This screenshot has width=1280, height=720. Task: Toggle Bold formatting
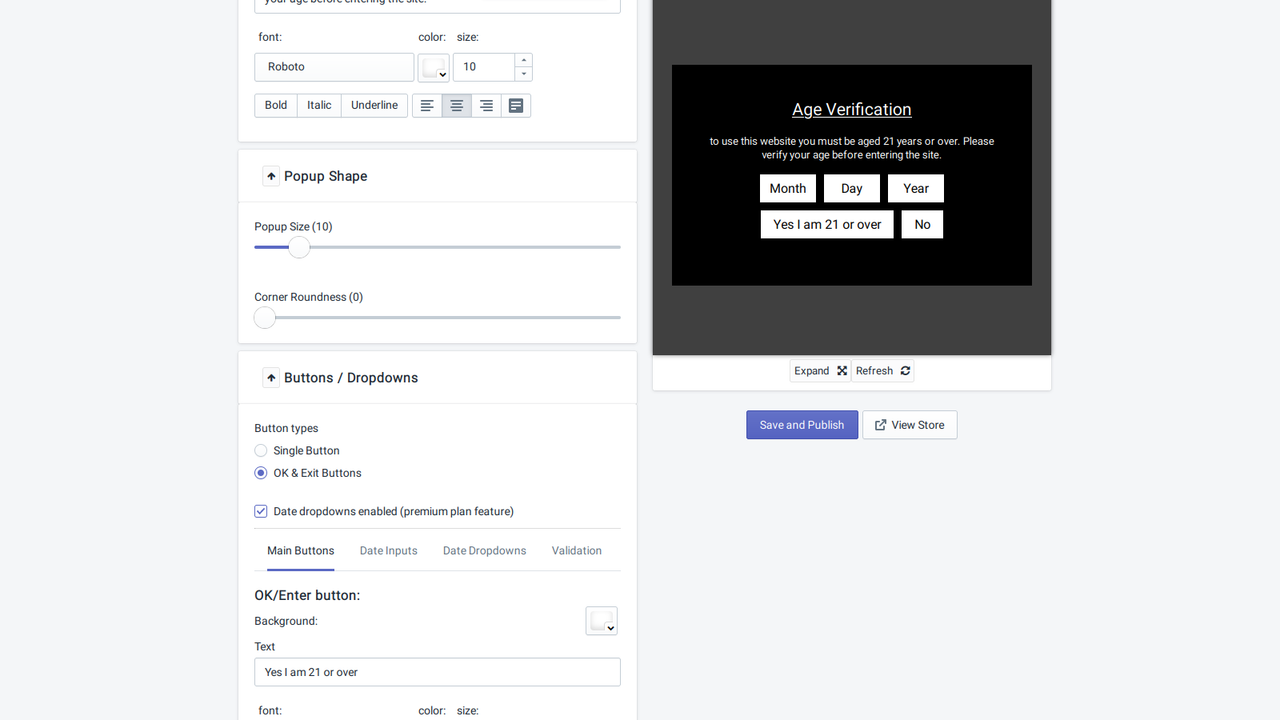(x=276, y=105)
